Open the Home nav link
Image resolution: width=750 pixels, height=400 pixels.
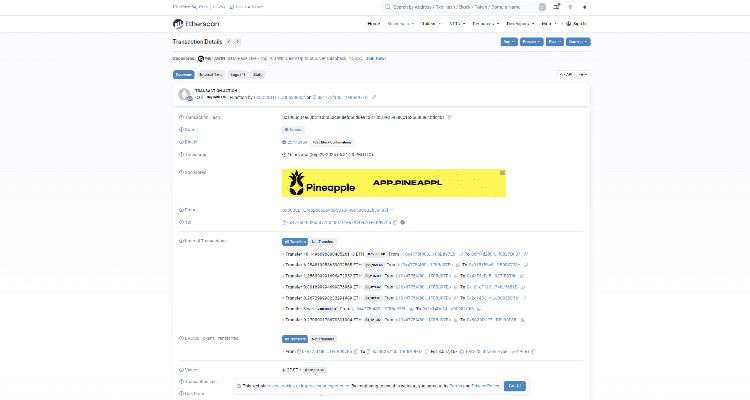pyautogui.click(x=373, y=23)
